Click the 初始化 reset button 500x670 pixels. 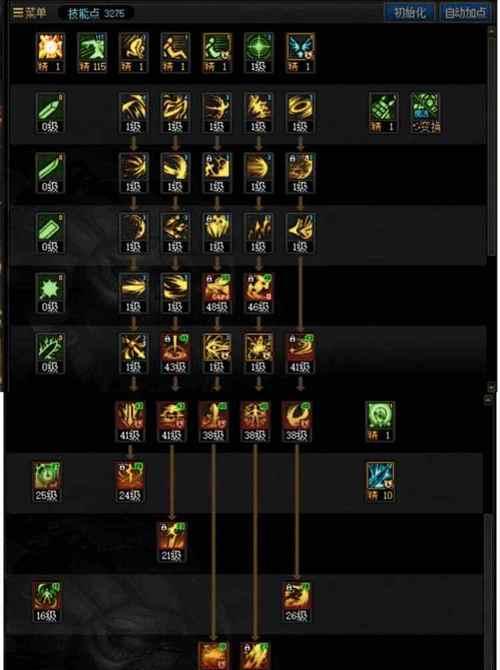click(409, 12)
